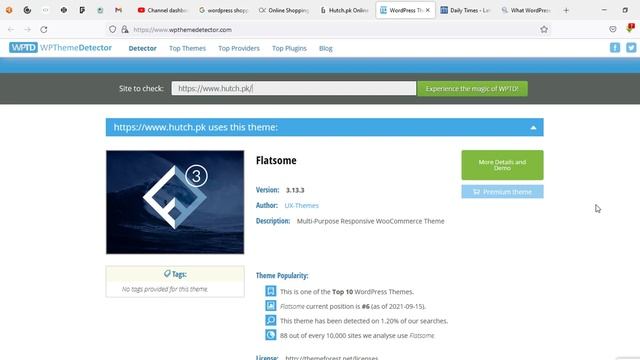Click the tag icon beside Tags heading
The width and height of the screenshot is (640, 360).
click(x=167, y=273)
